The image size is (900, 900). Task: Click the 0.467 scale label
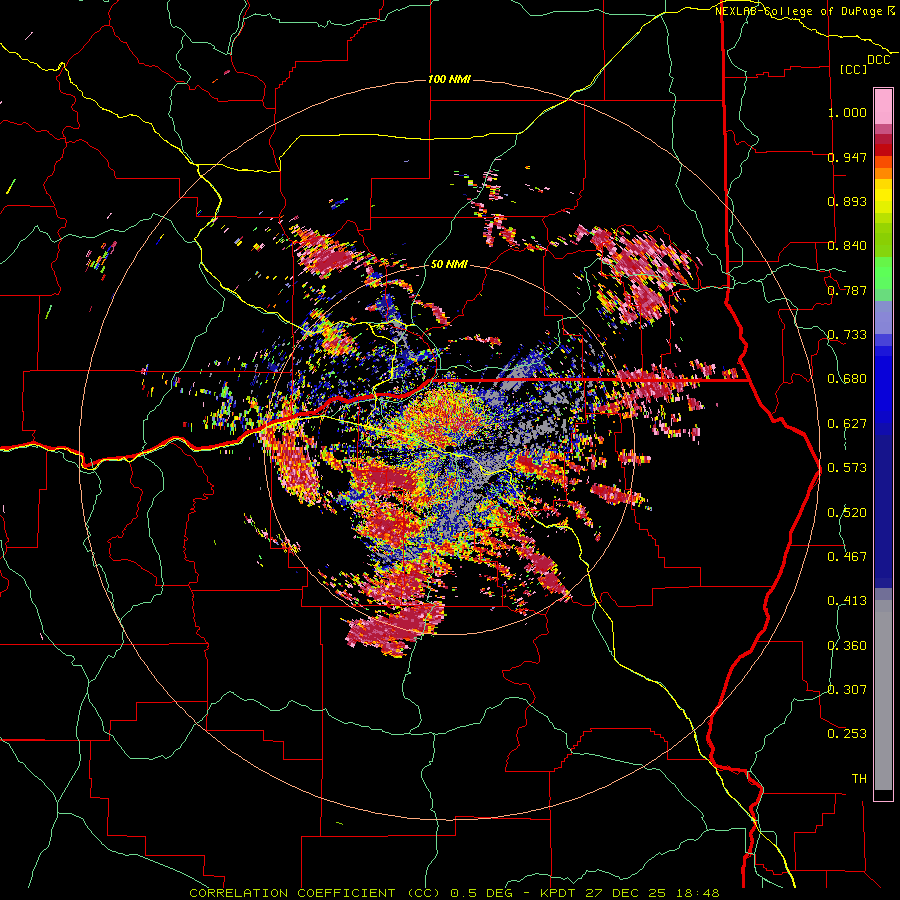click(x=847, y=556)
